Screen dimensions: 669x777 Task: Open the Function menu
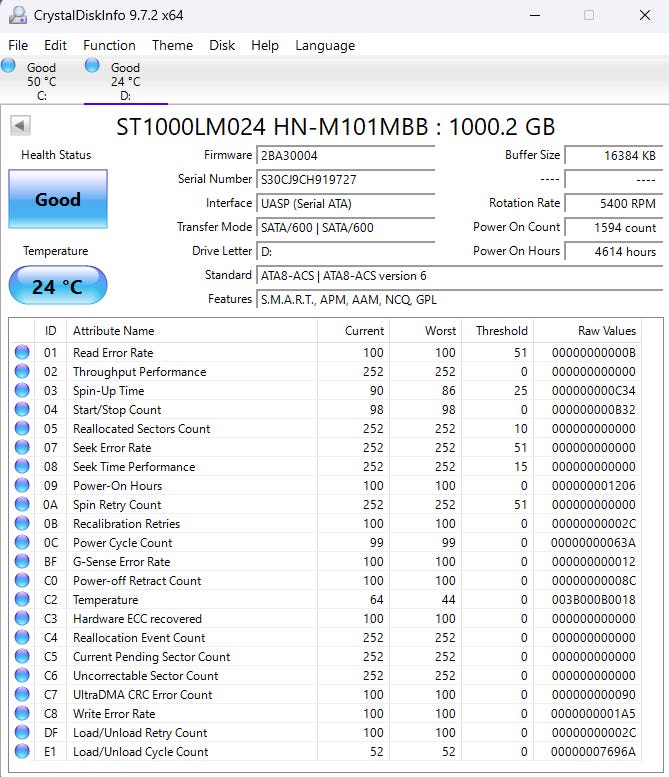[x=110, y=46]
